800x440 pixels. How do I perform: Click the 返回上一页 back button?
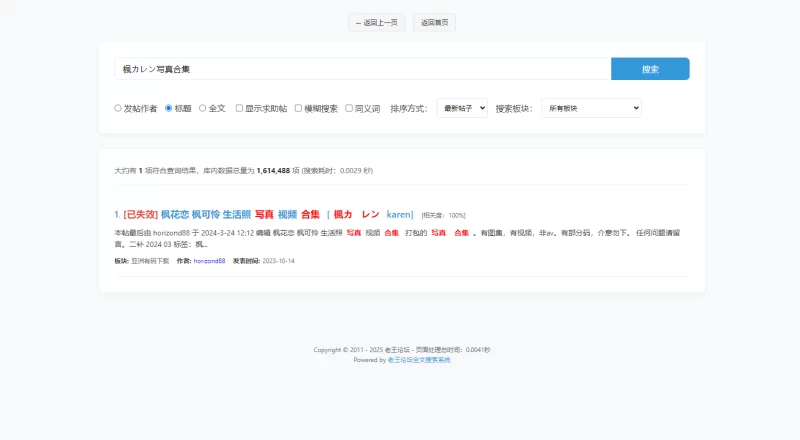point(377,22)
